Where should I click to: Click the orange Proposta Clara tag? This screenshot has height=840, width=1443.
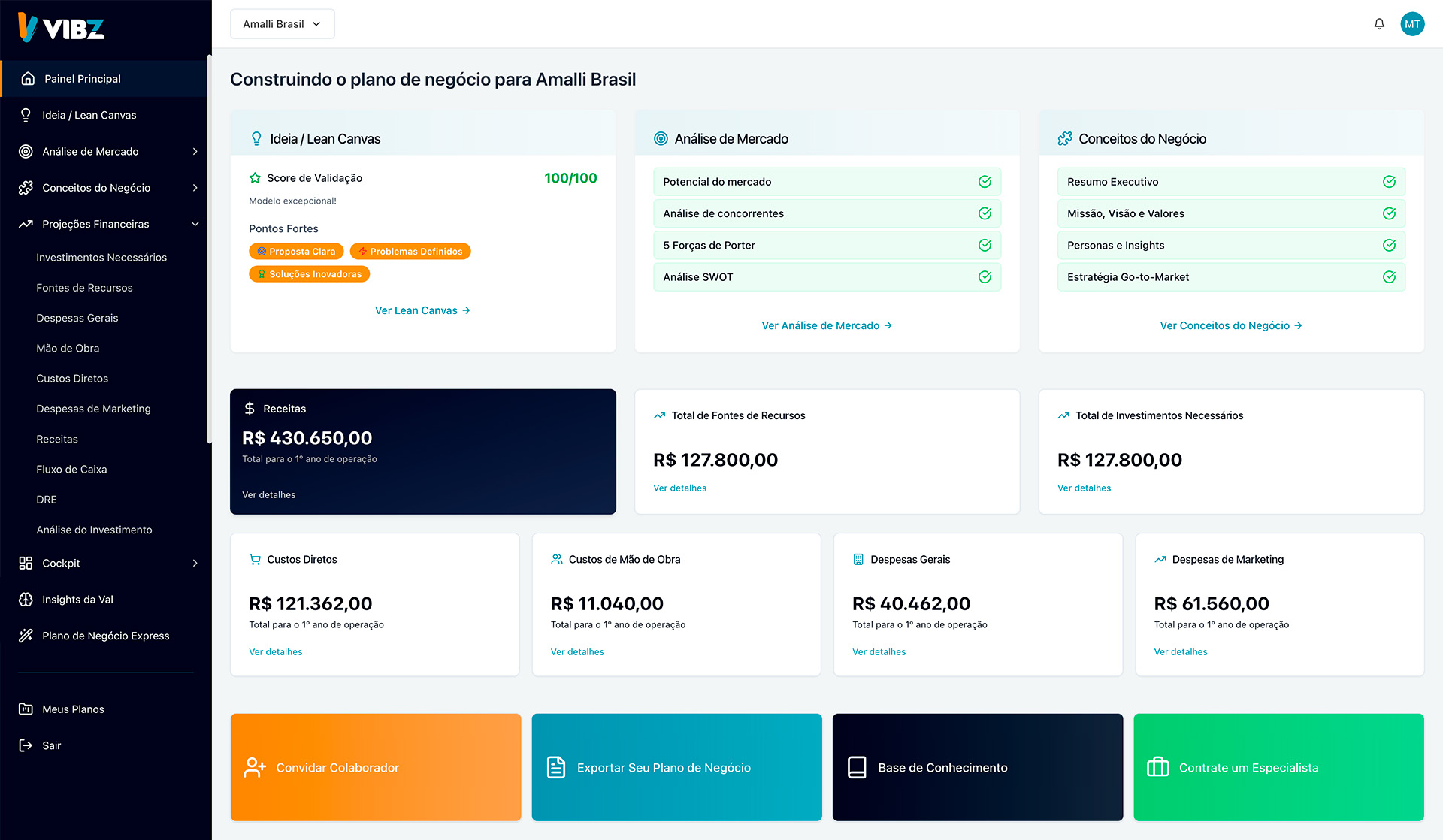coord(296,252)
